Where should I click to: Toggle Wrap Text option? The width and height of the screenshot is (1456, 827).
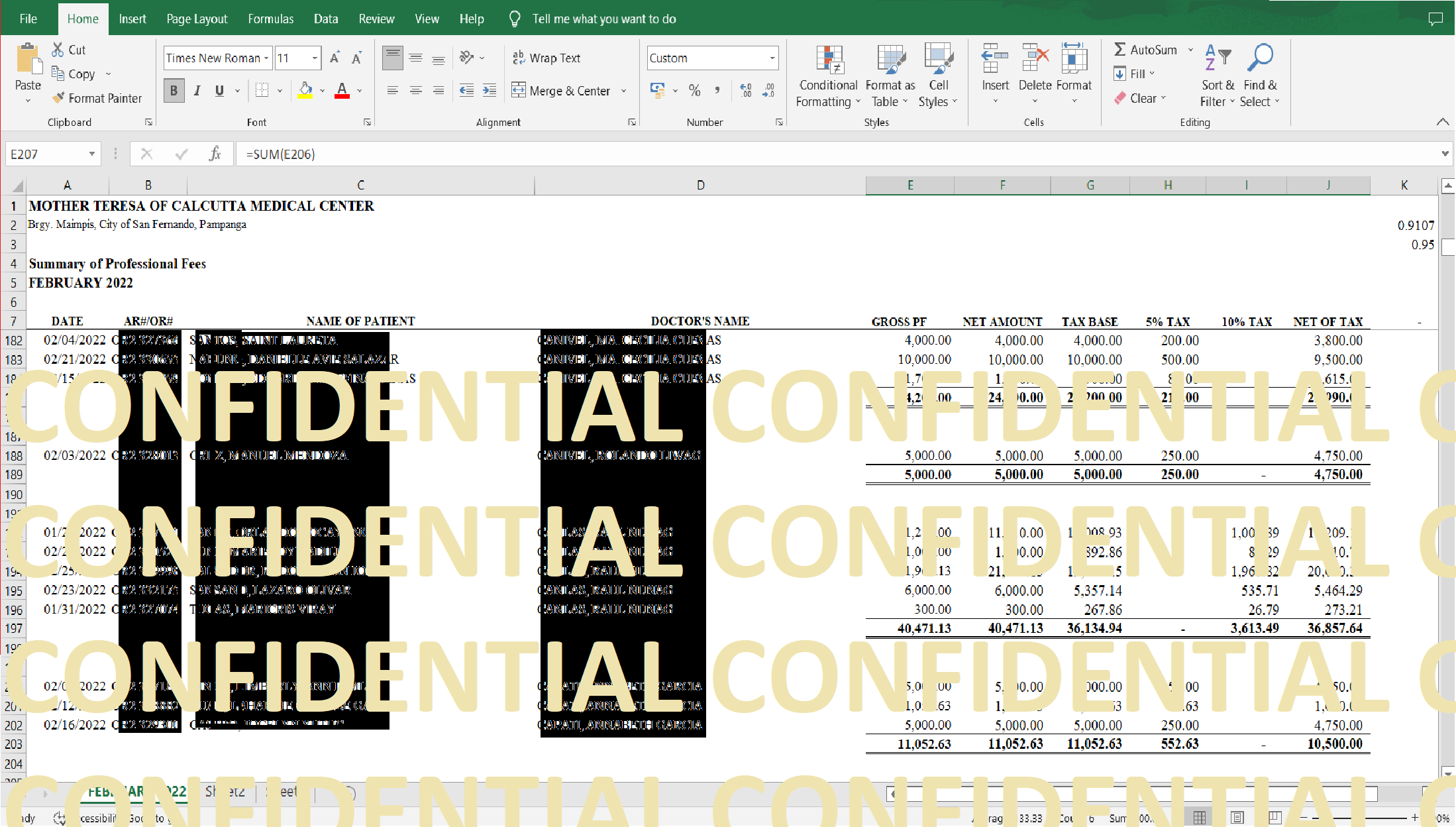547,58
